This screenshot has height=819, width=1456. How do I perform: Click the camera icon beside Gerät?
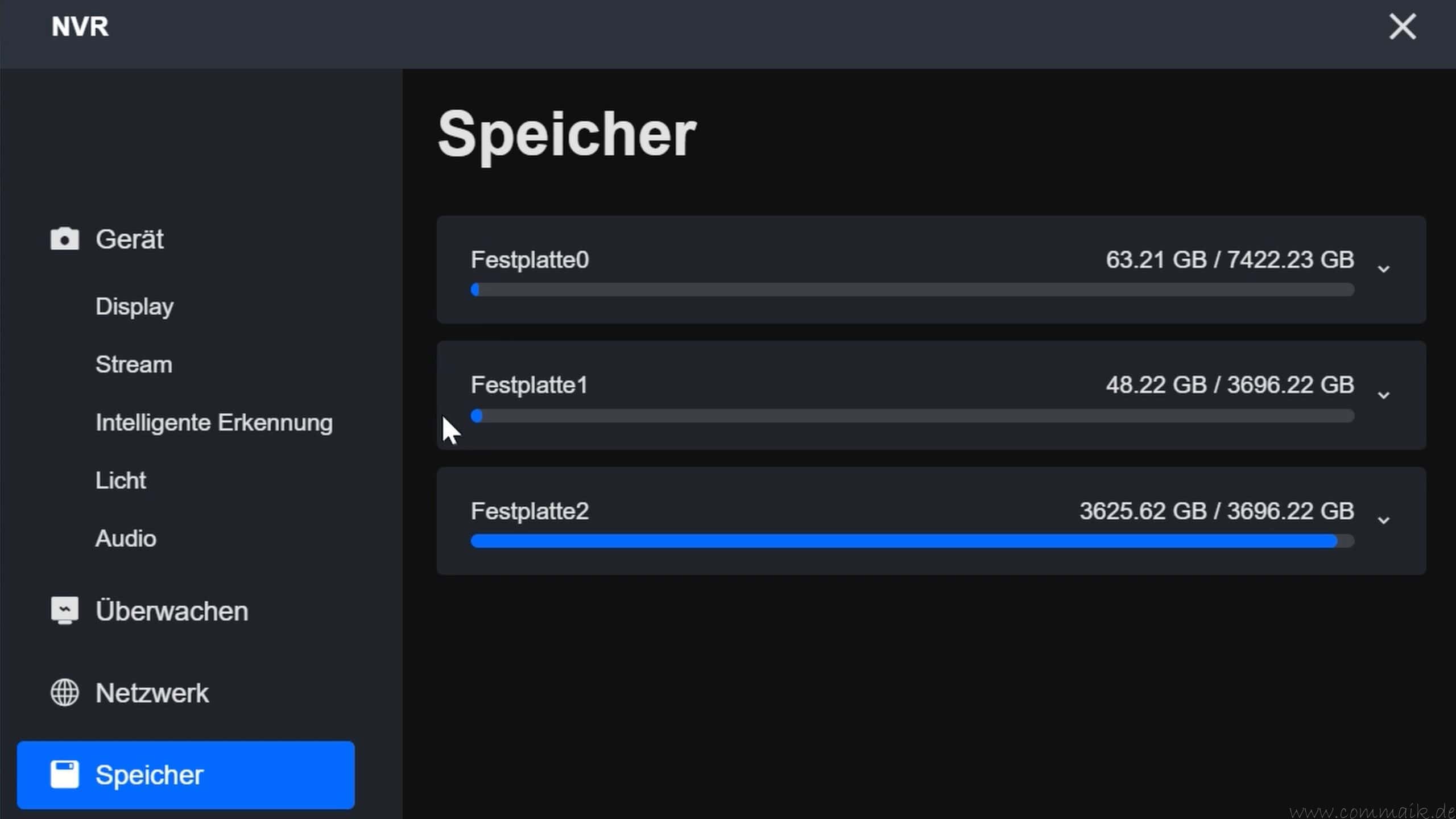click(64, 239)
